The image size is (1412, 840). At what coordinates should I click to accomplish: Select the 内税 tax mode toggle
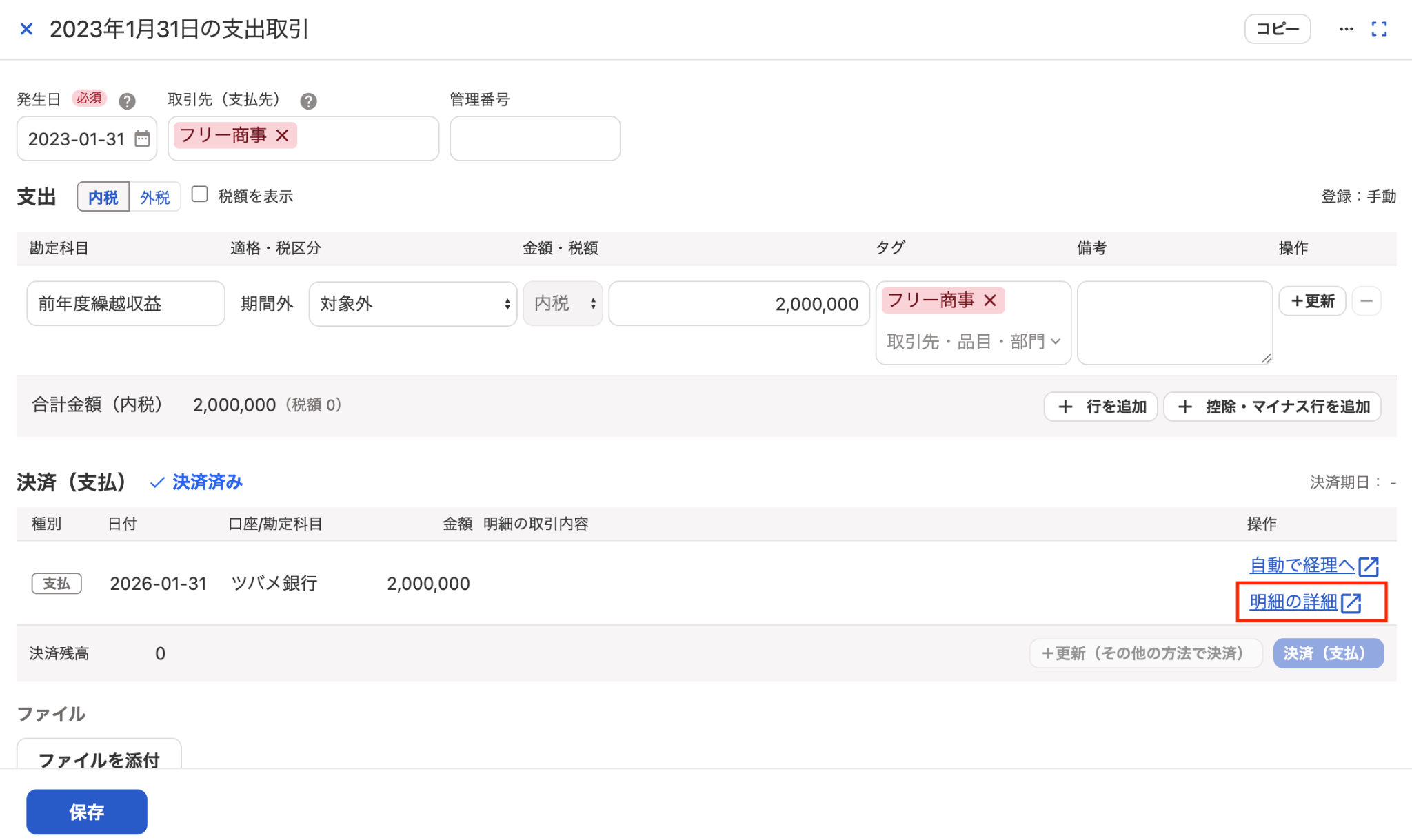click(103, 197)
